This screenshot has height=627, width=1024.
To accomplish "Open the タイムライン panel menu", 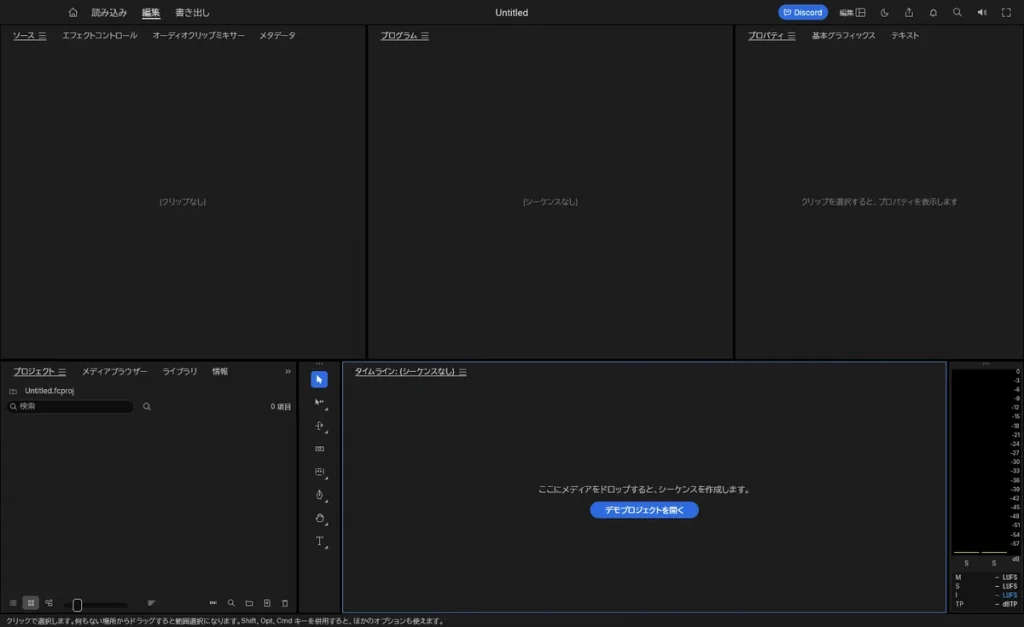I will point(462,372).
